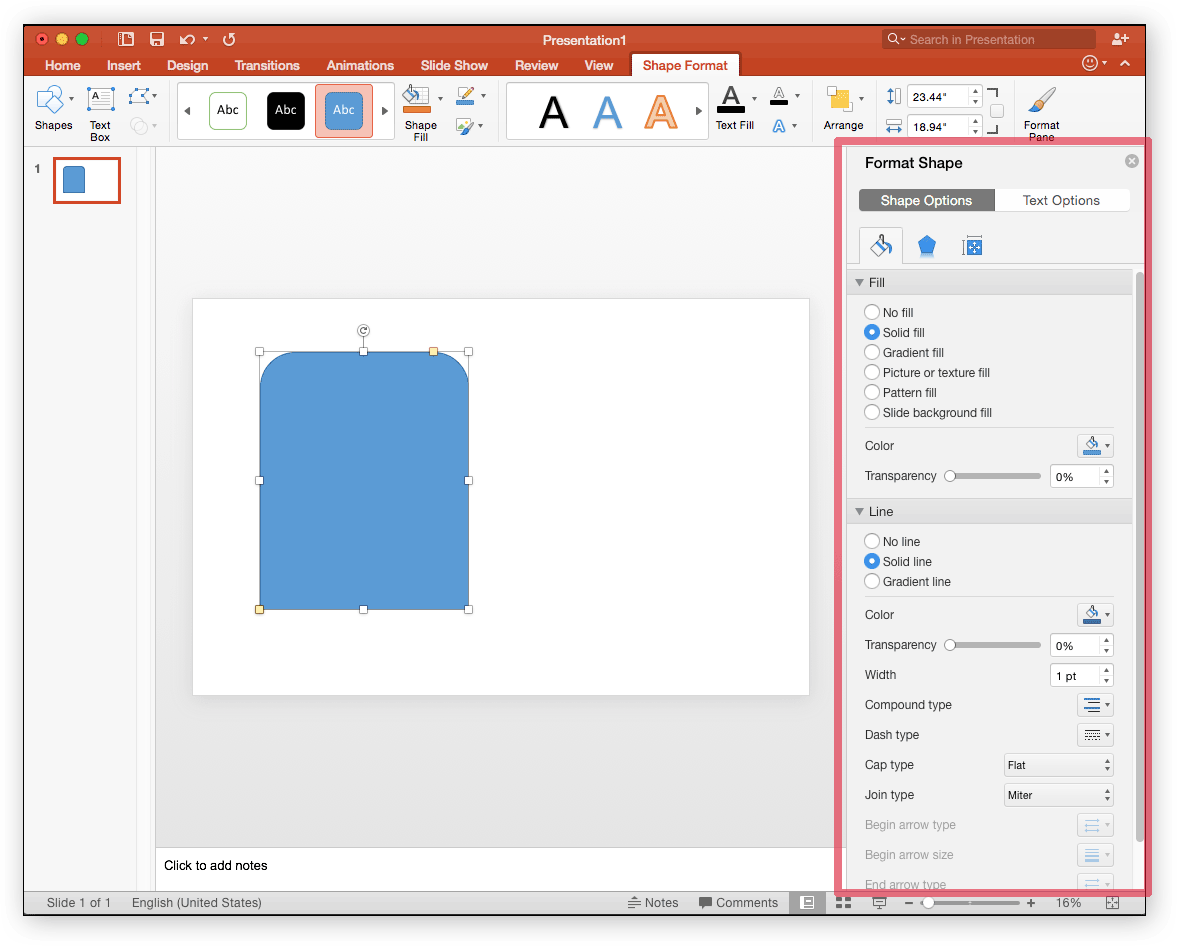Image resolution: width=1177 pixels, height=946 pixels.
Task: Enable Gradient fill
Action: click(x=871, y=352)
